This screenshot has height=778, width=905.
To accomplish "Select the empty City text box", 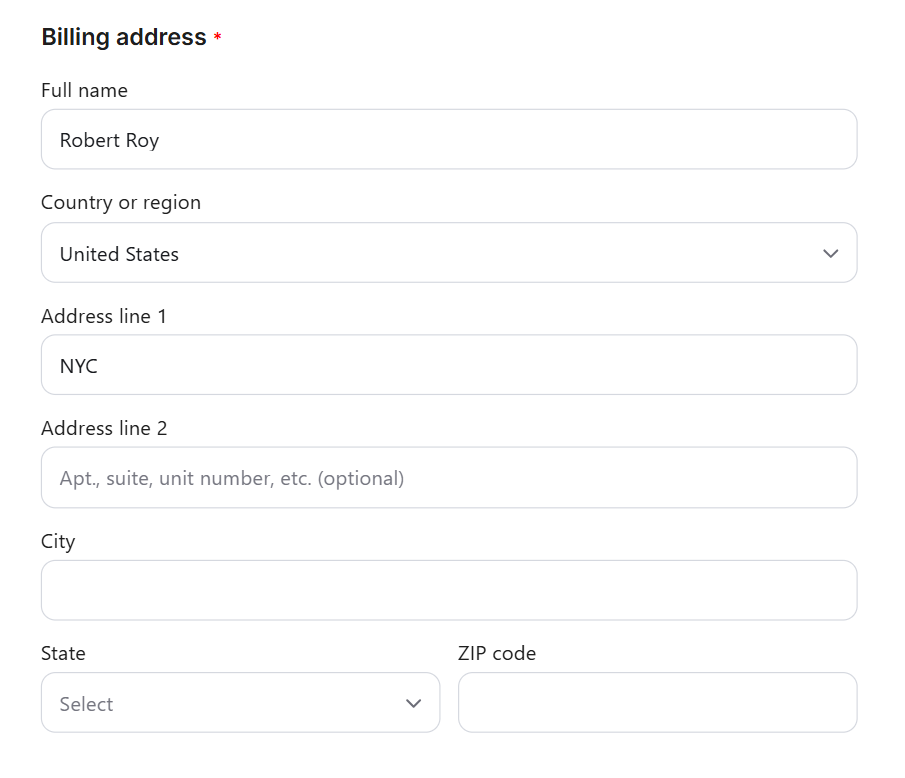I will point(448,590).
